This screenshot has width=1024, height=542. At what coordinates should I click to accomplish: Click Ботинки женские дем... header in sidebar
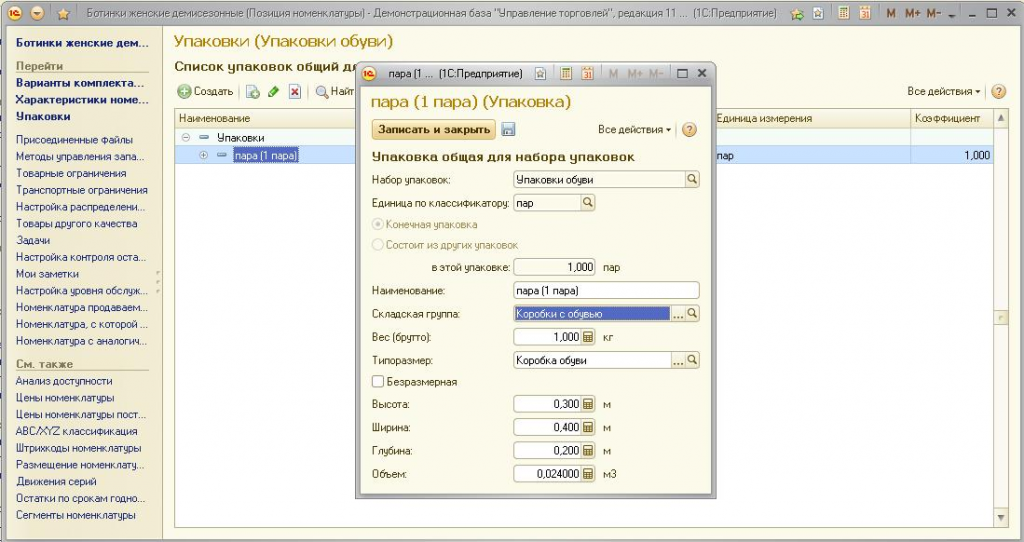click(x=82, y=43)
